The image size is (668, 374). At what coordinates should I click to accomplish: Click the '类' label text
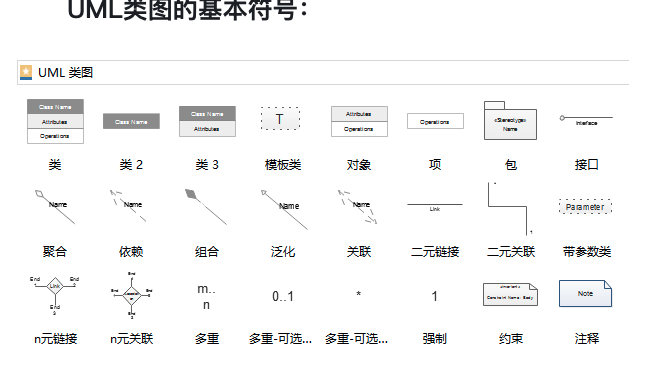coord(55,164)
